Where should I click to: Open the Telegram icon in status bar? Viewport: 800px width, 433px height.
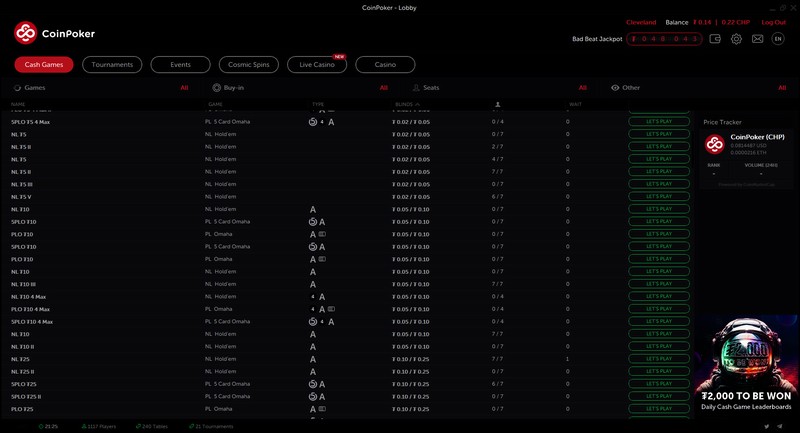point(780,426)
